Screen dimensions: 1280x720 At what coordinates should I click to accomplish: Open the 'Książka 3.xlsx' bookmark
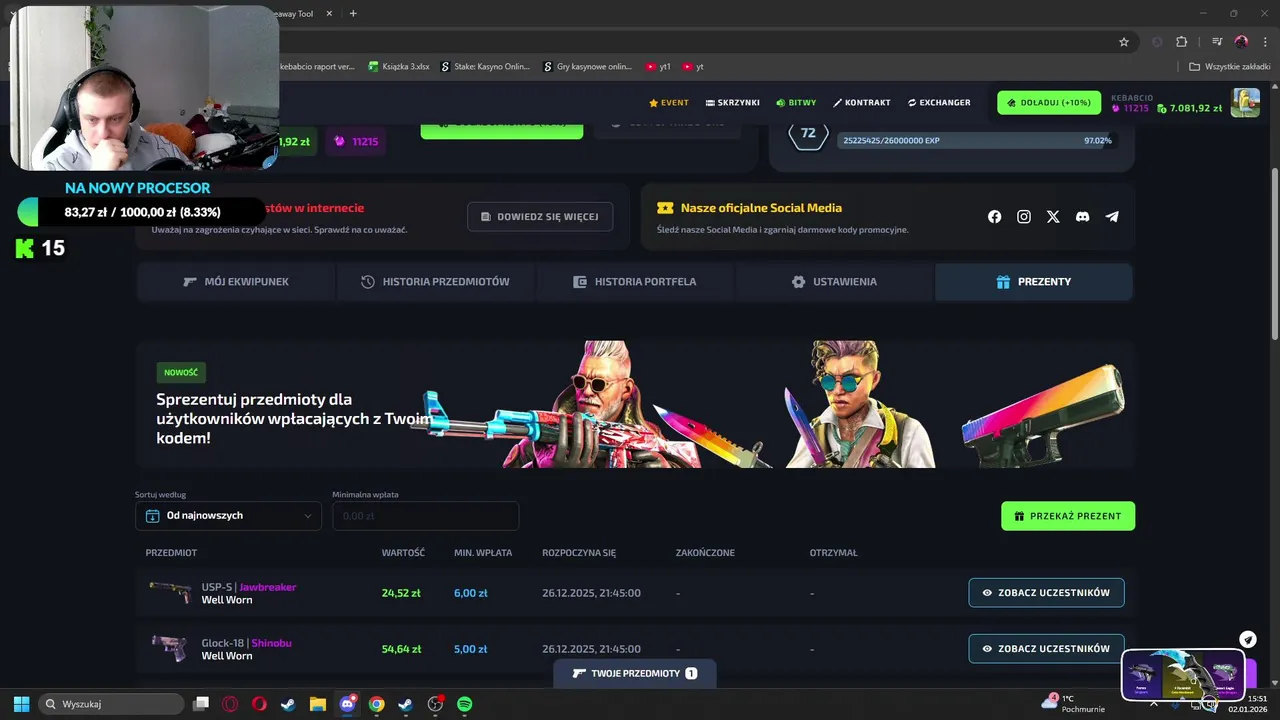[399, 67]
